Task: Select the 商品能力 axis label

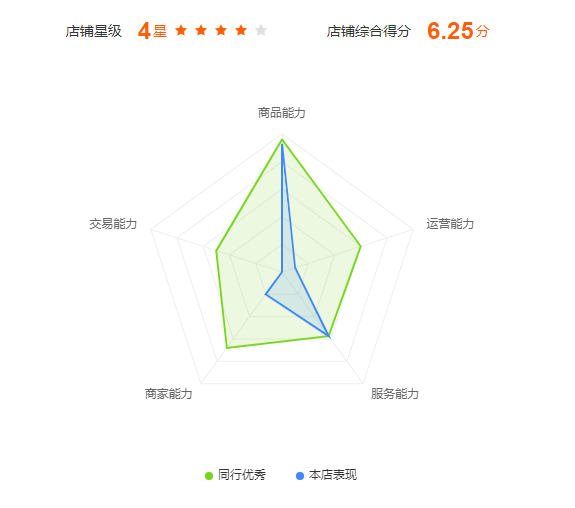Action: pos(281,113)
